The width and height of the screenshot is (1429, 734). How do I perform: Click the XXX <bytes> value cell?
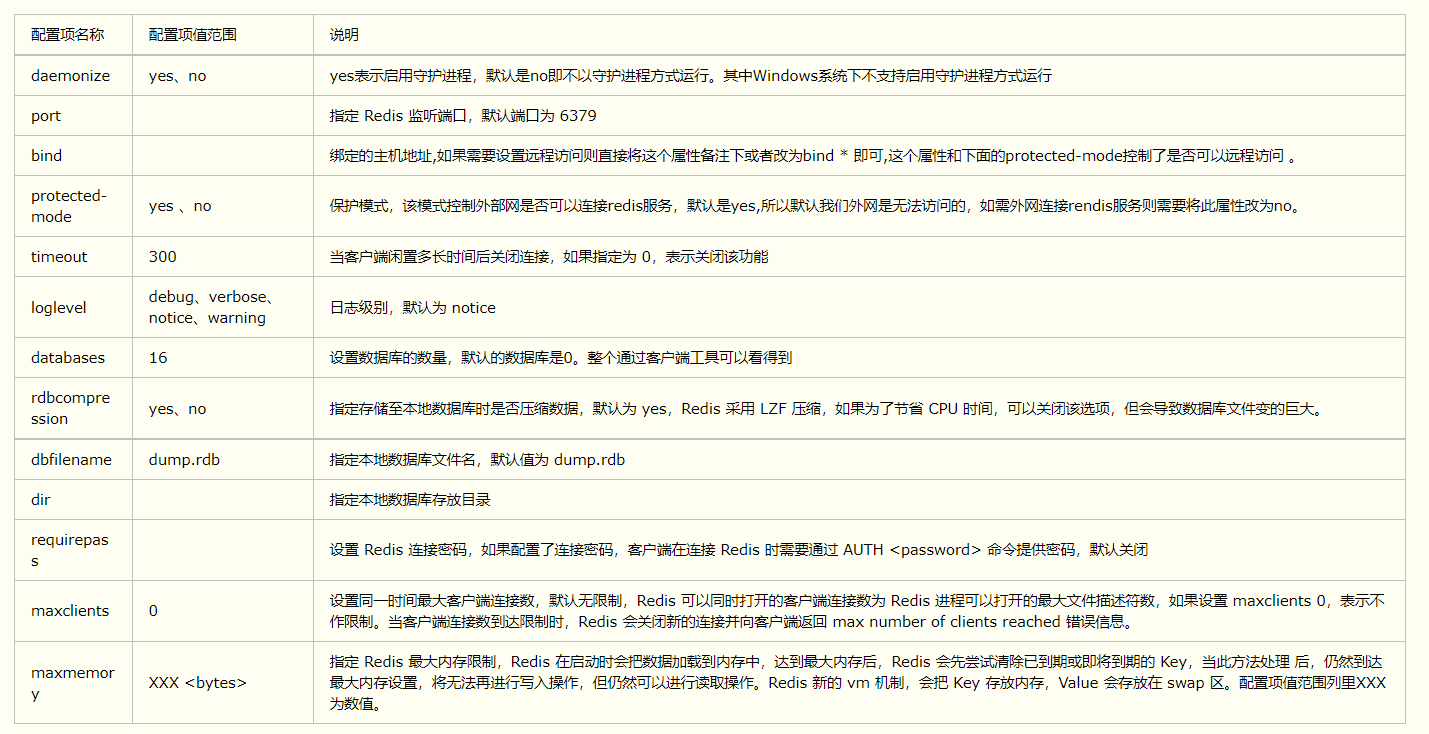click(x=223, y=682)
